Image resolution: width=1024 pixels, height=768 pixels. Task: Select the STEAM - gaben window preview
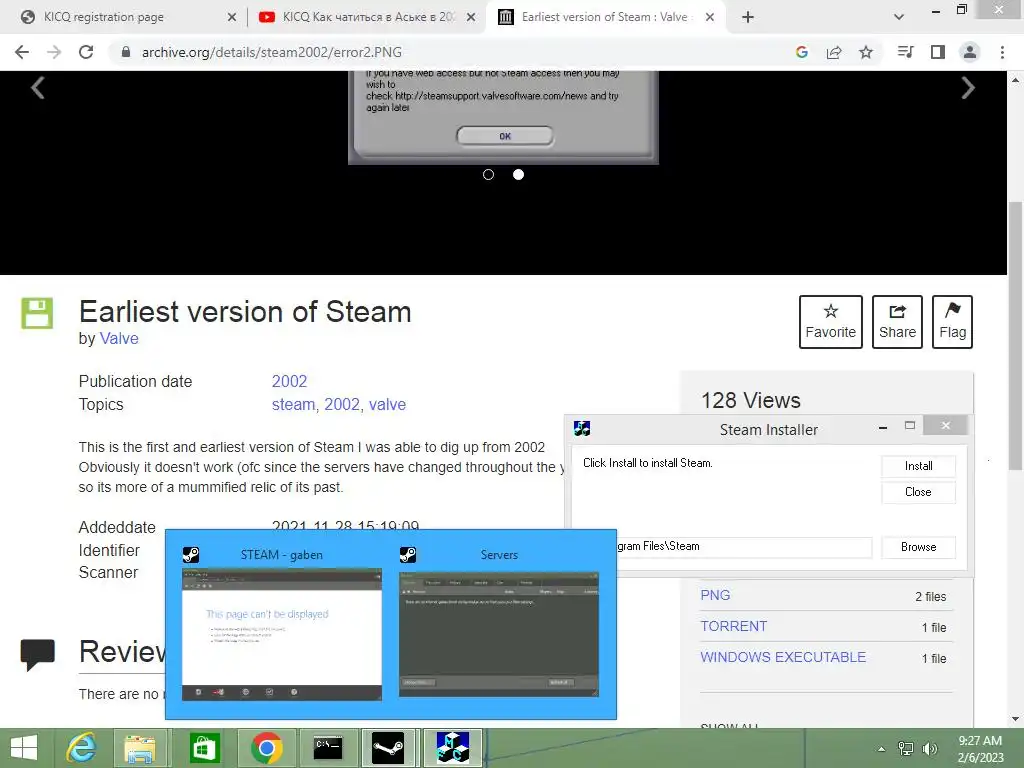point(281,623)
